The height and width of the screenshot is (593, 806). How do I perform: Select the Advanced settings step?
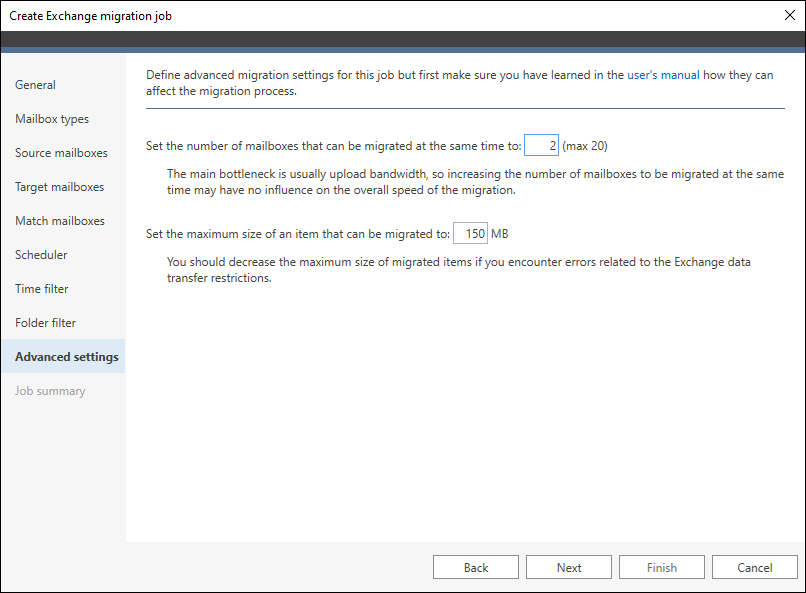(63, 356)
